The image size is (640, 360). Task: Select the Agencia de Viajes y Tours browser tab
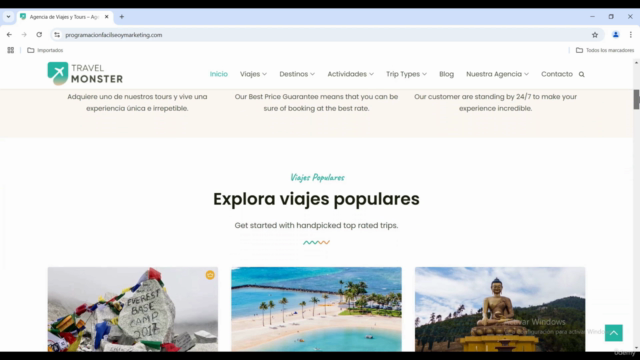[65, 17]
